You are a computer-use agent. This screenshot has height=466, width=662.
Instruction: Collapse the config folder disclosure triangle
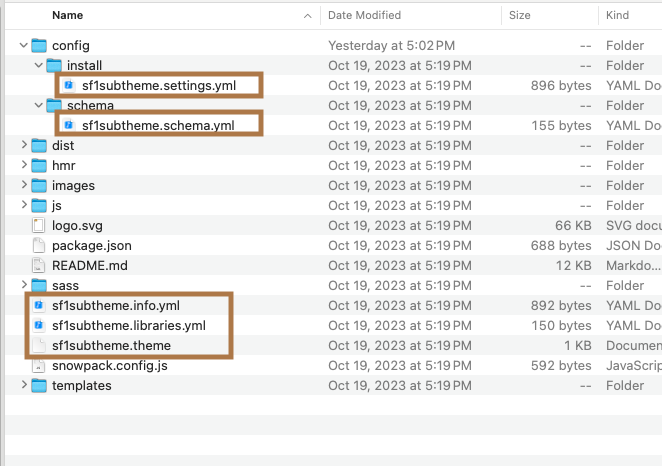[24, 45]
